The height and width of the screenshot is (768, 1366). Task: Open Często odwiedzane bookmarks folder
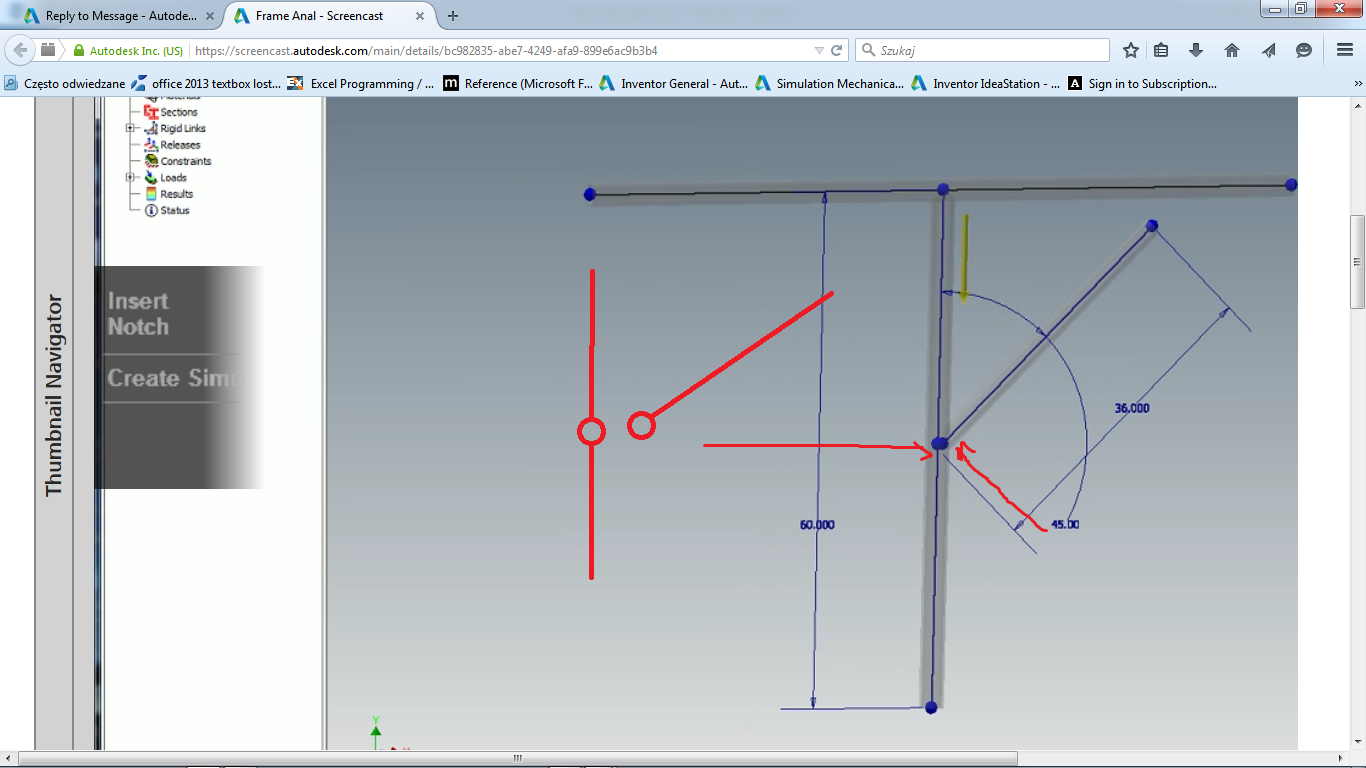65,84
